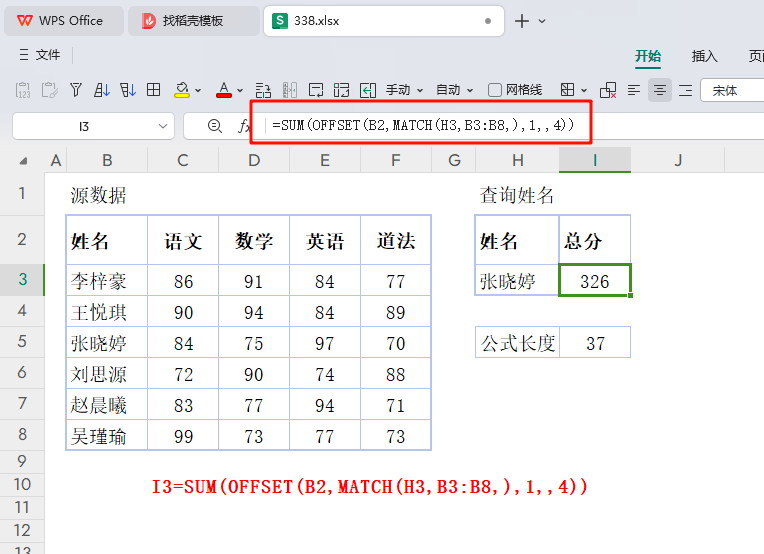
Task: Click the unsaved dot on 338.xlsx tab
Action: (x=488, y=21)
